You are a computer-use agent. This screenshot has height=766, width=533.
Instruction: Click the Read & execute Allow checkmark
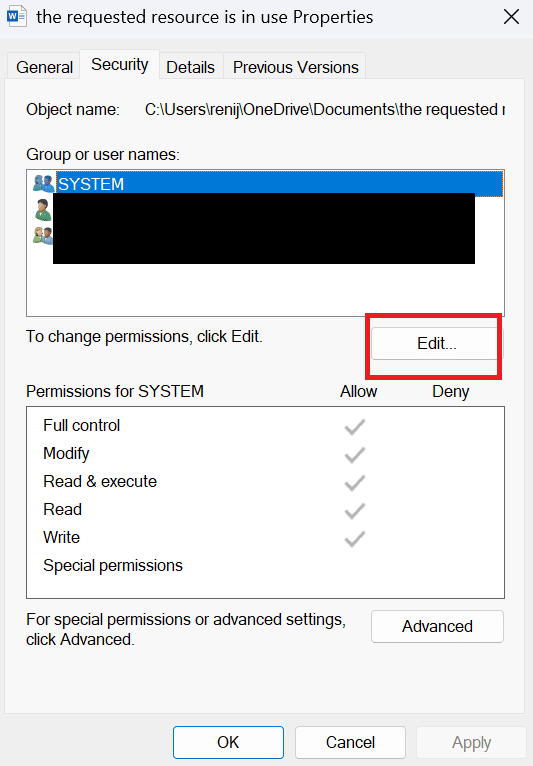[355, 482]
